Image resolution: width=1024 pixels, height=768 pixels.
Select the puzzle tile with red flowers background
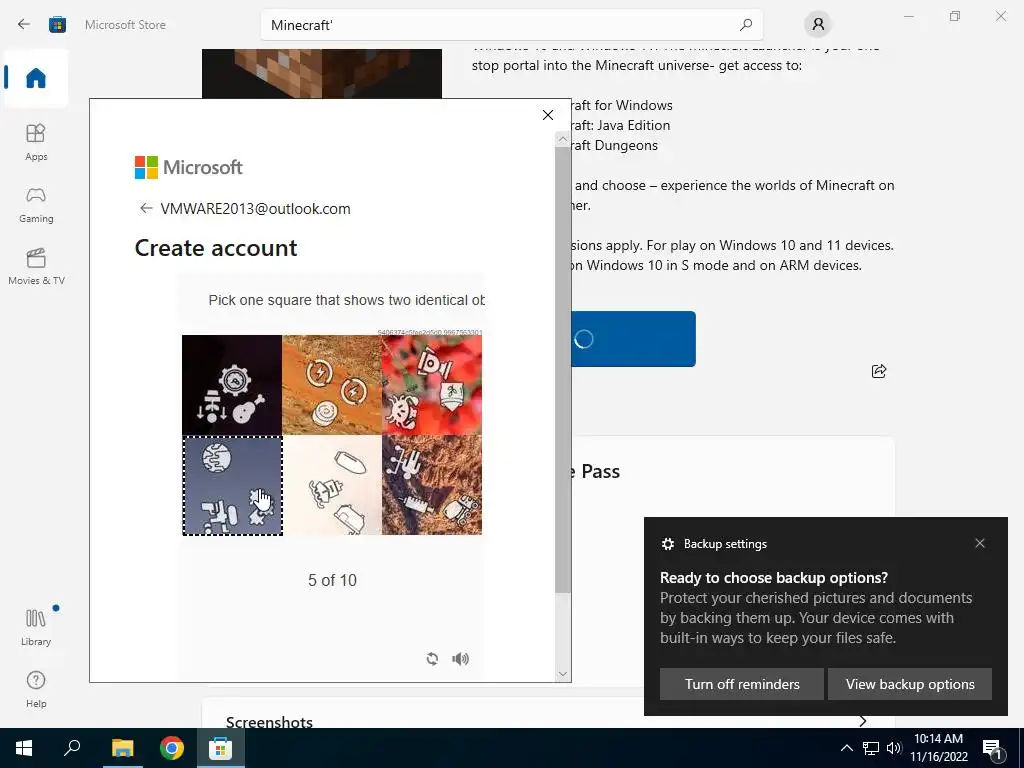coord(432,385)
